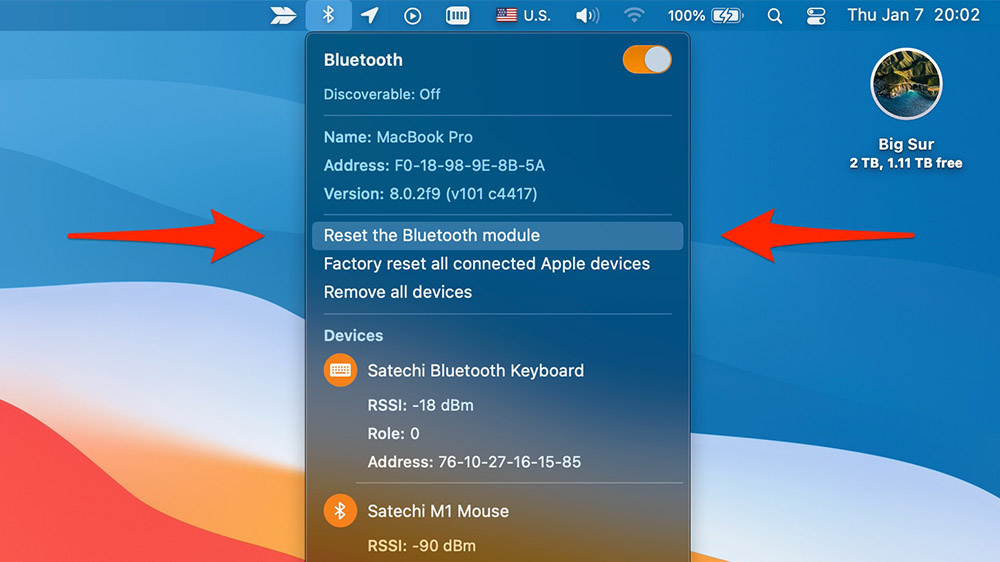The image size is (1000, 562).
Task: Click the Thu Jan 7 20:02 clock
Action: pyautogui.click(x=913, y=15)
